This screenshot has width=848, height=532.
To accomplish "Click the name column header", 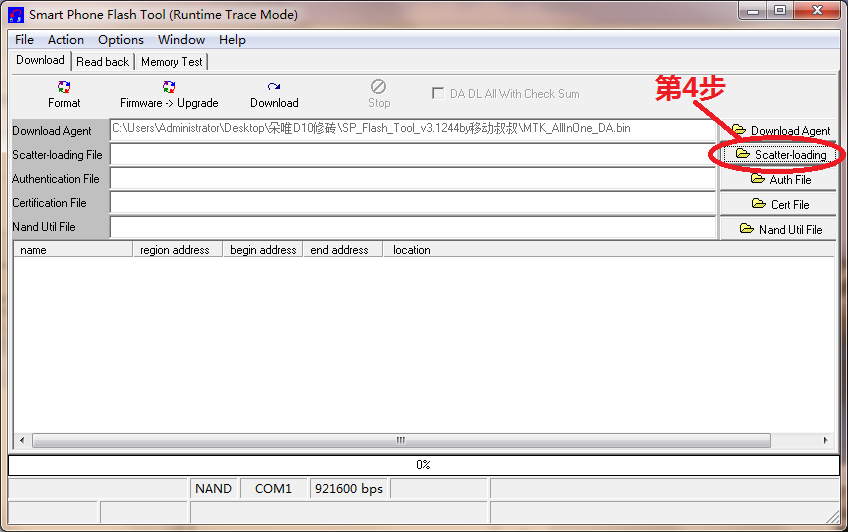I will click(x=73, y=250).
